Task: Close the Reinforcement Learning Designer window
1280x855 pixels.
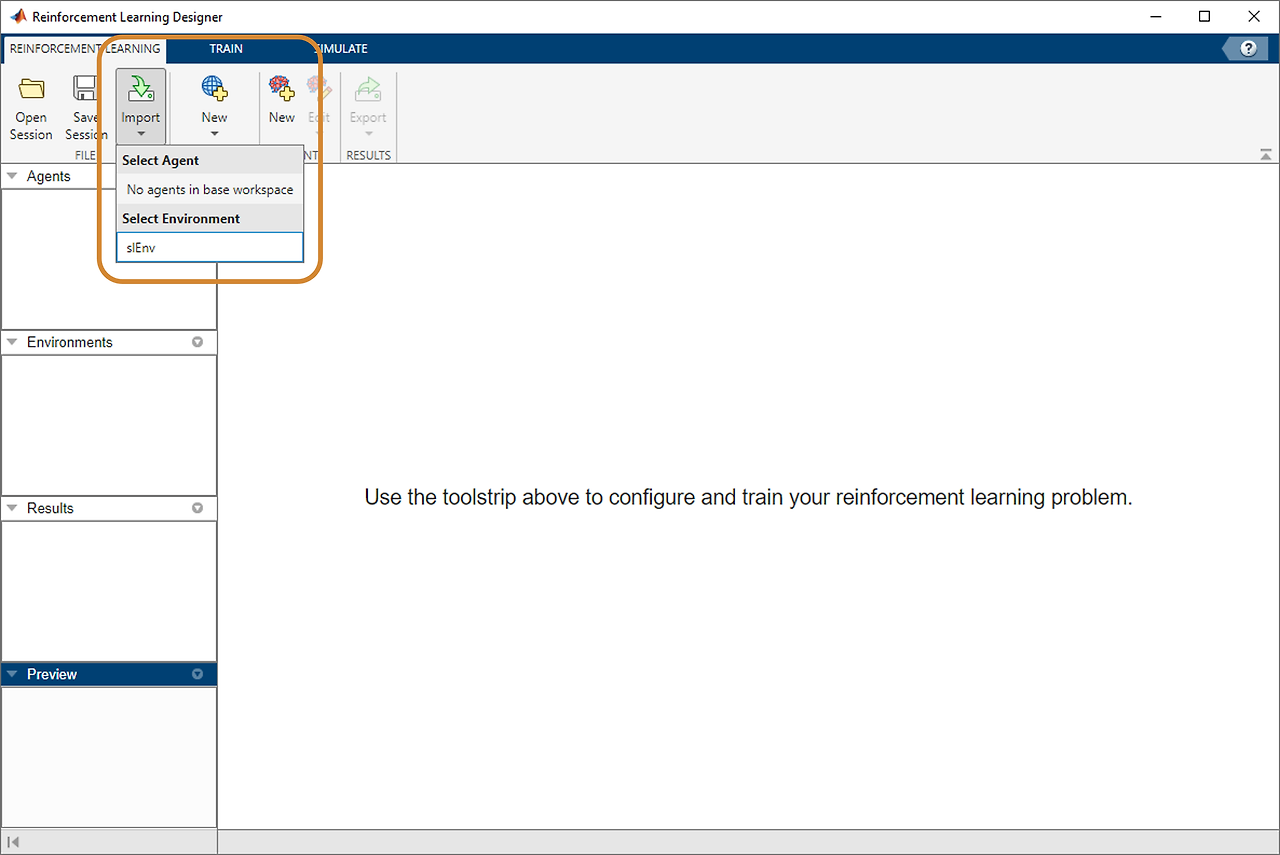Action: [1254, 17]
